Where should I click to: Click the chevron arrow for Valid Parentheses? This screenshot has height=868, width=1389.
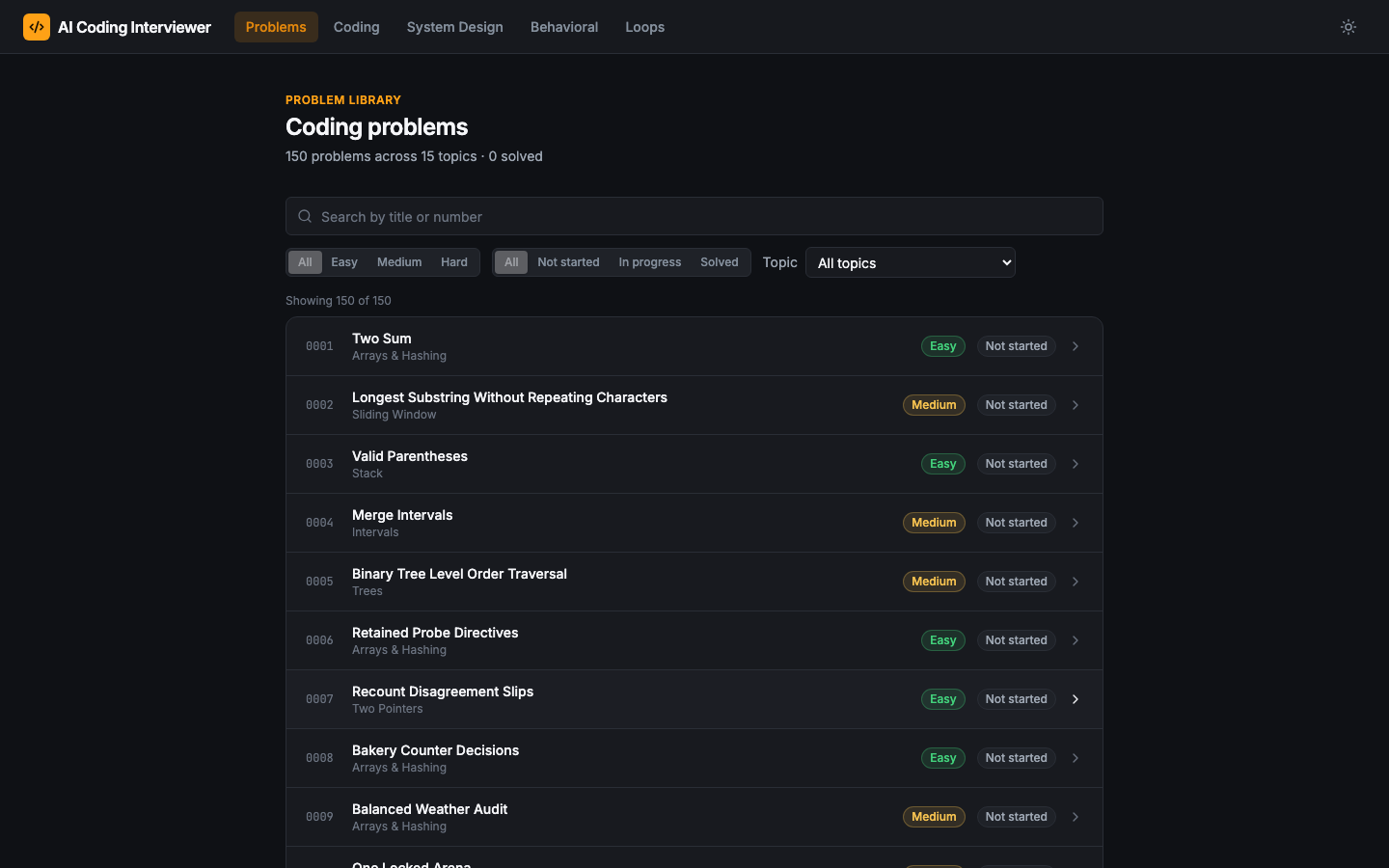[1076, 464]
